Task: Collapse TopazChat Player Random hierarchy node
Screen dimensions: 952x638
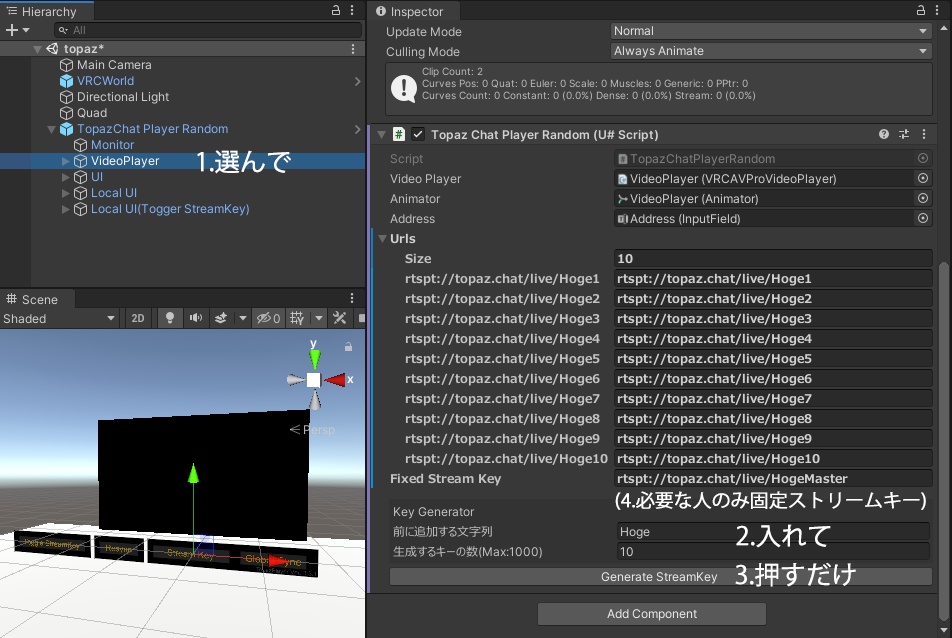Action: point(52,129)
